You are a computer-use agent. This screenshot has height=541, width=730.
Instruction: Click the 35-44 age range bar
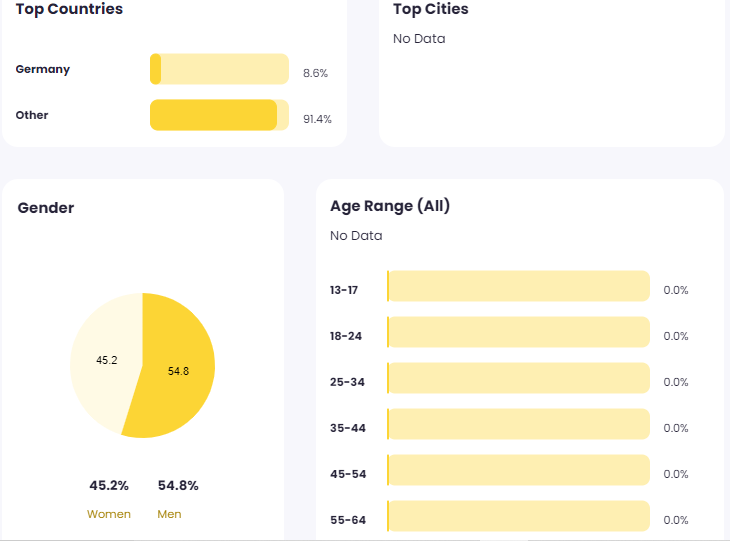pos(518,424)
